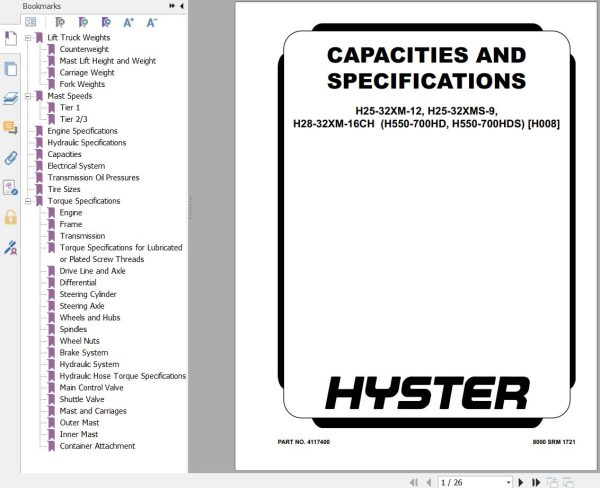Increase bookmark text size

(128, 22)
